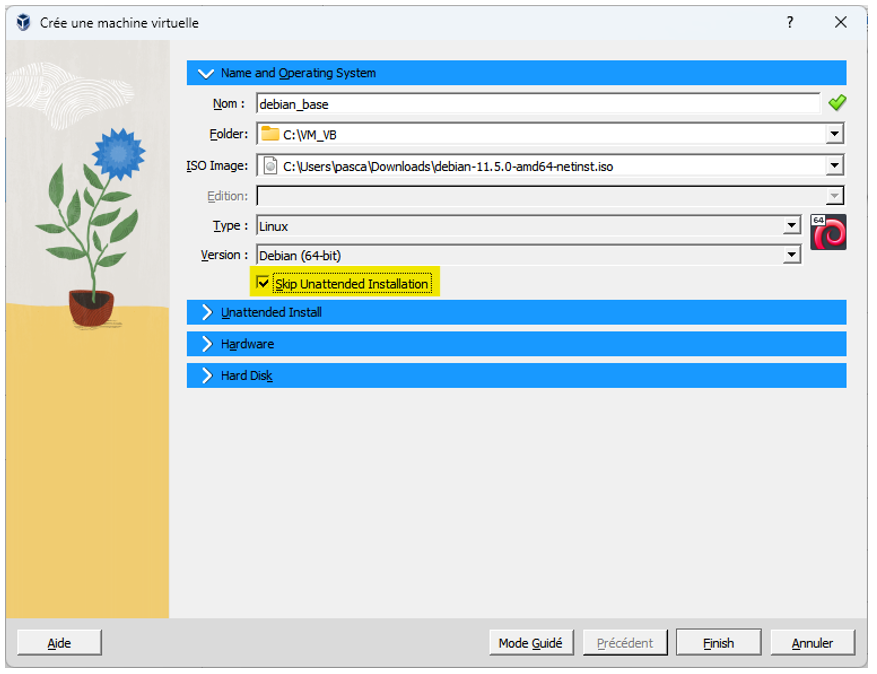Click the Skip Unattended Installation label text
The height and width of the screenshot is (674, 877).
pos(352,284)
